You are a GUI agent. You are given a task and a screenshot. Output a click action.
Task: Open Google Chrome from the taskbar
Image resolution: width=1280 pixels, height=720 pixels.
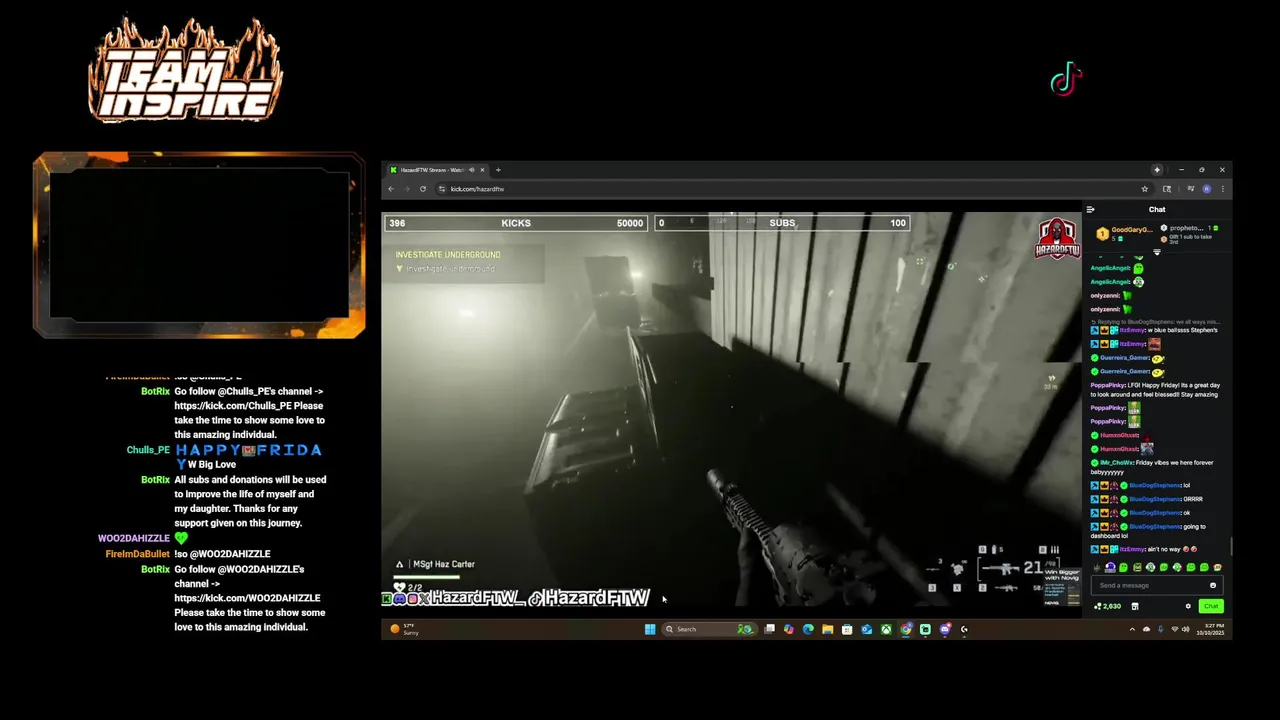(x=906, y=629)
